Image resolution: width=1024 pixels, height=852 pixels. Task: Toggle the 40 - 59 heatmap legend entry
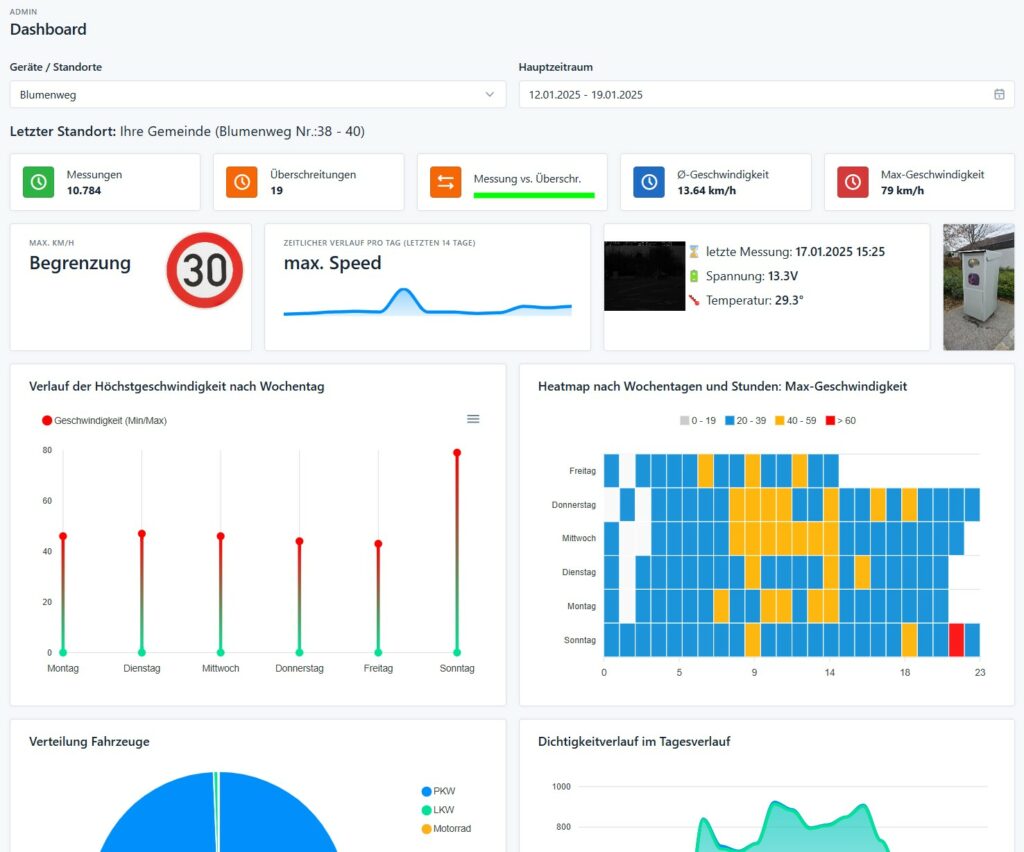(795, 420)
